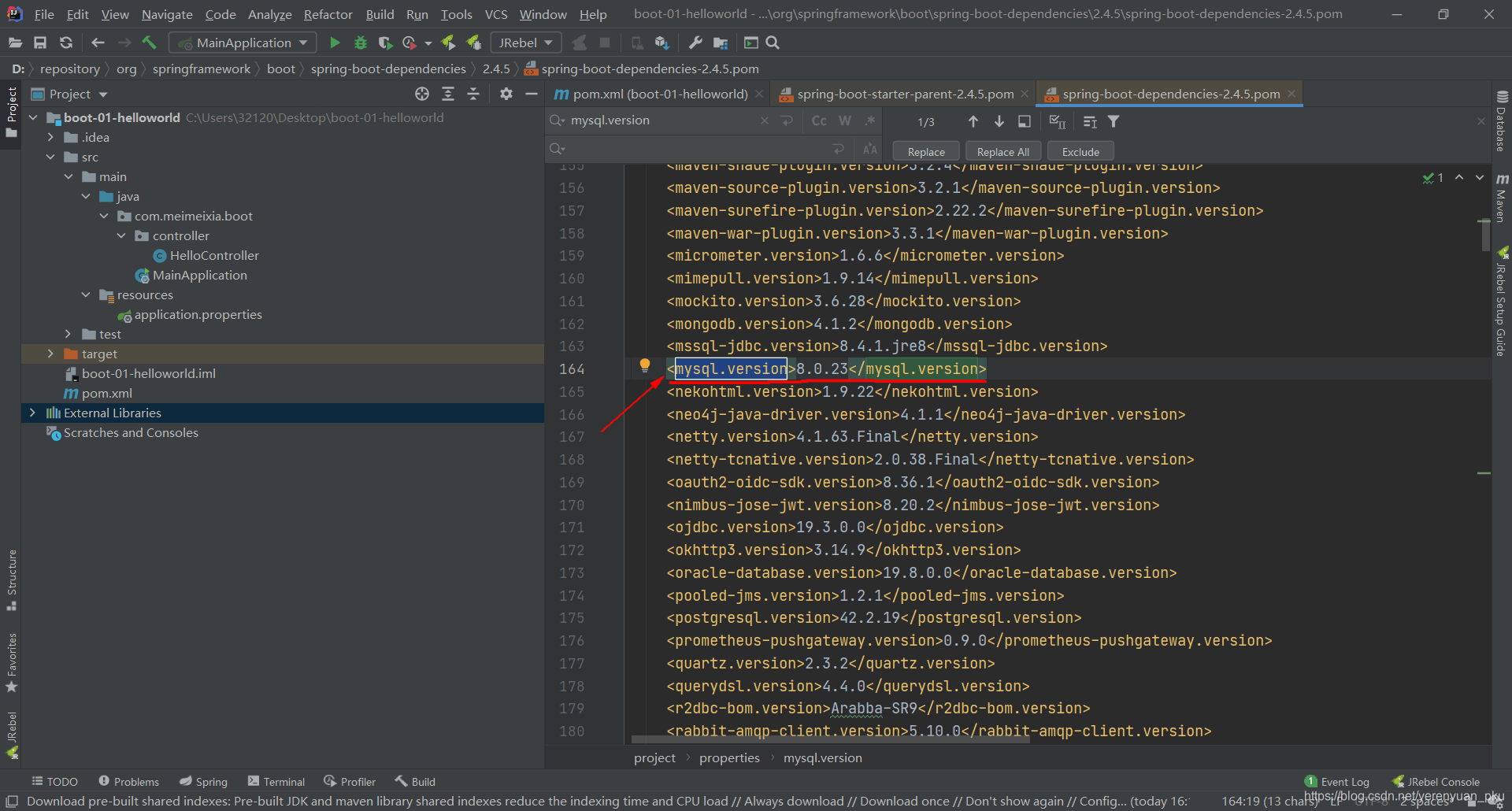
Task: Open the Maven side panel
Action: [x=1502, y=198]
